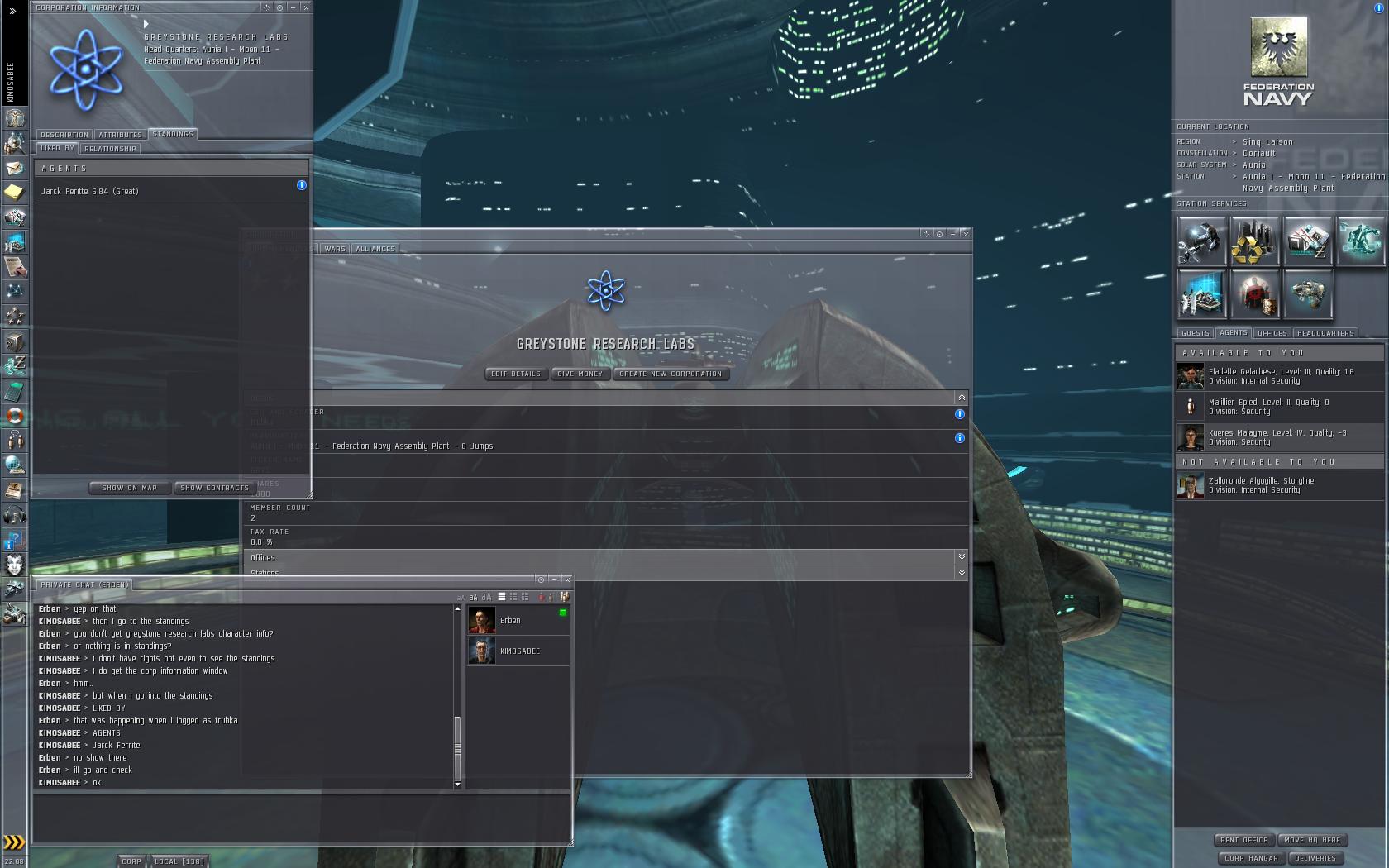
Task: Set chat font size to large
Action: (486, 597)
